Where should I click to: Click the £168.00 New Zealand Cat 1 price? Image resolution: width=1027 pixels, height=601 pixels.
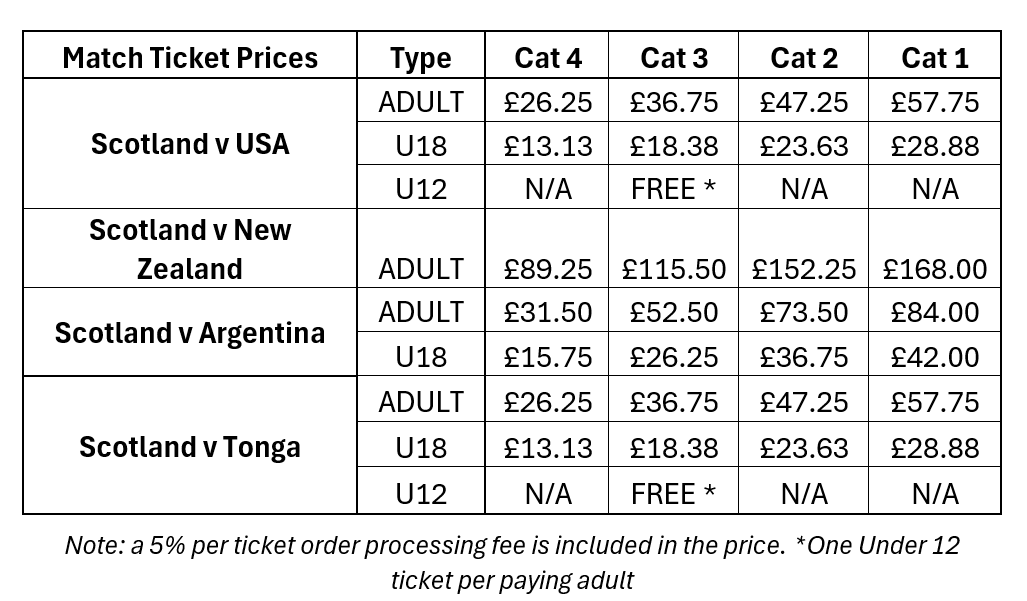(x=935, y=269)
